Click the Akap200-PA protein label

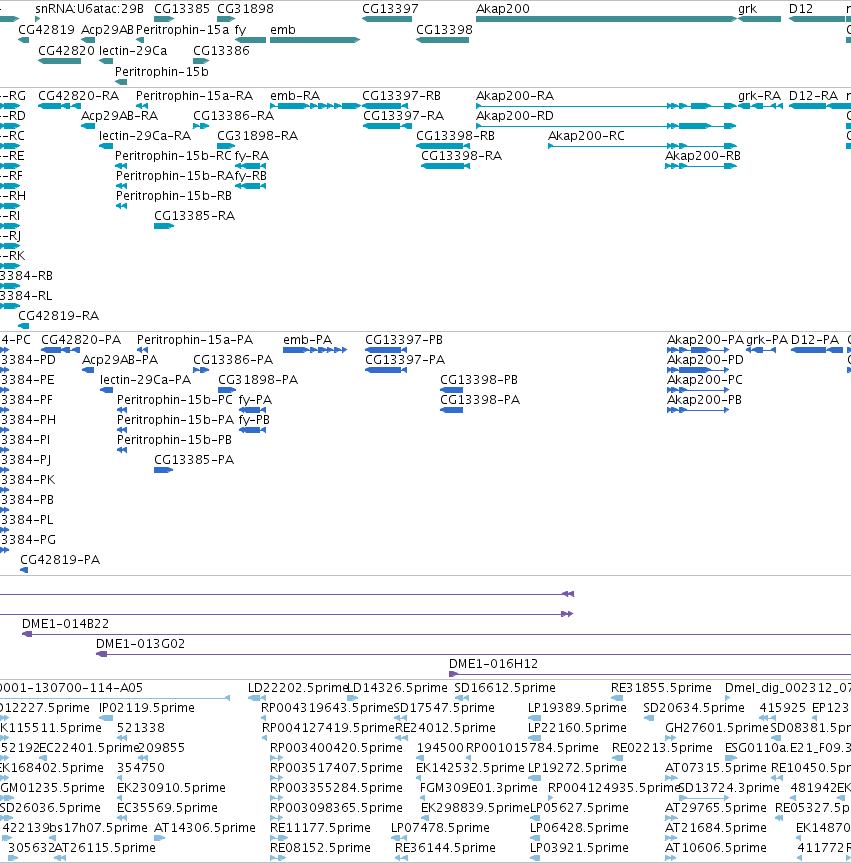705,340
